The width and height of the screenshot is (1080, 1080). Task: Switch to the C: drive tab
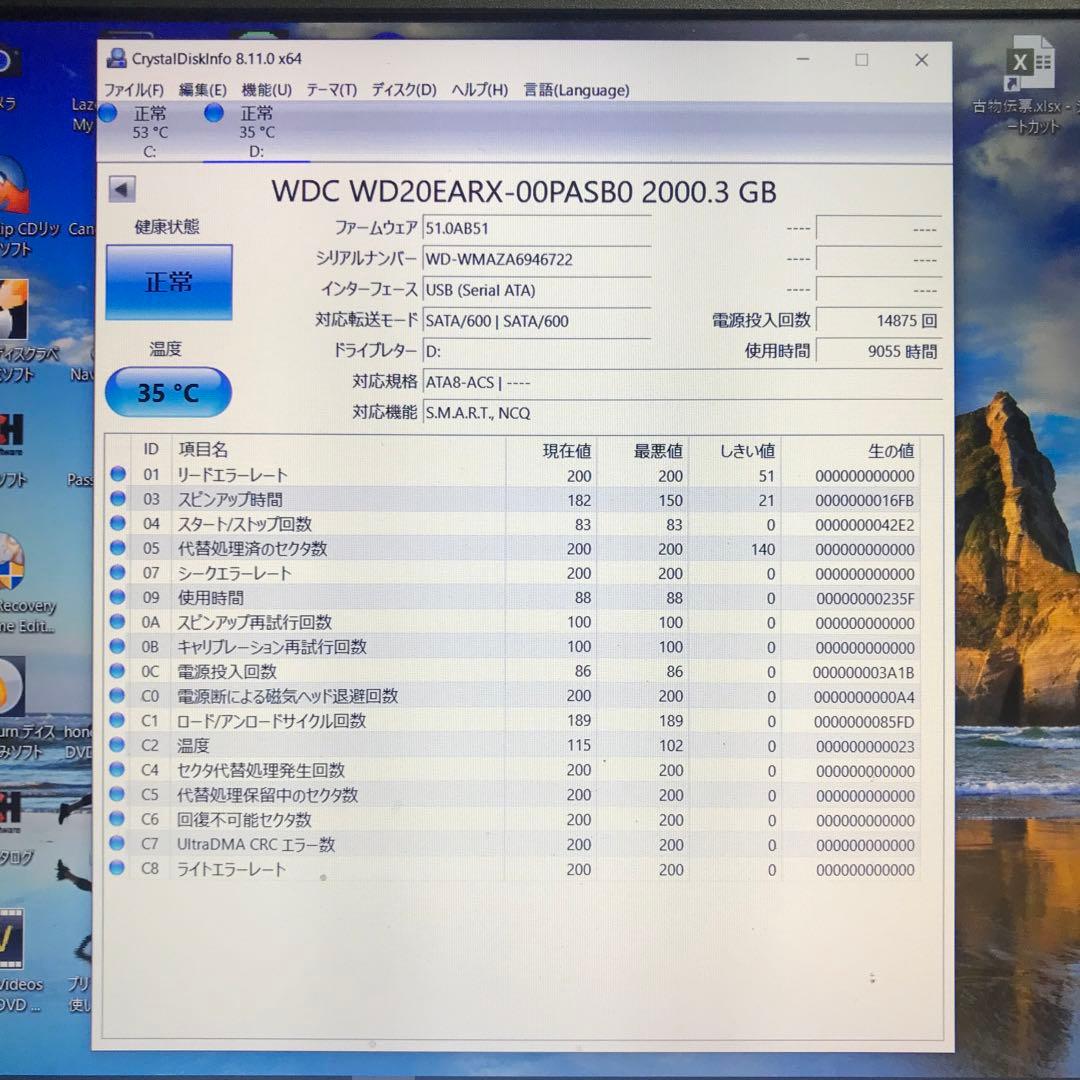150,130
